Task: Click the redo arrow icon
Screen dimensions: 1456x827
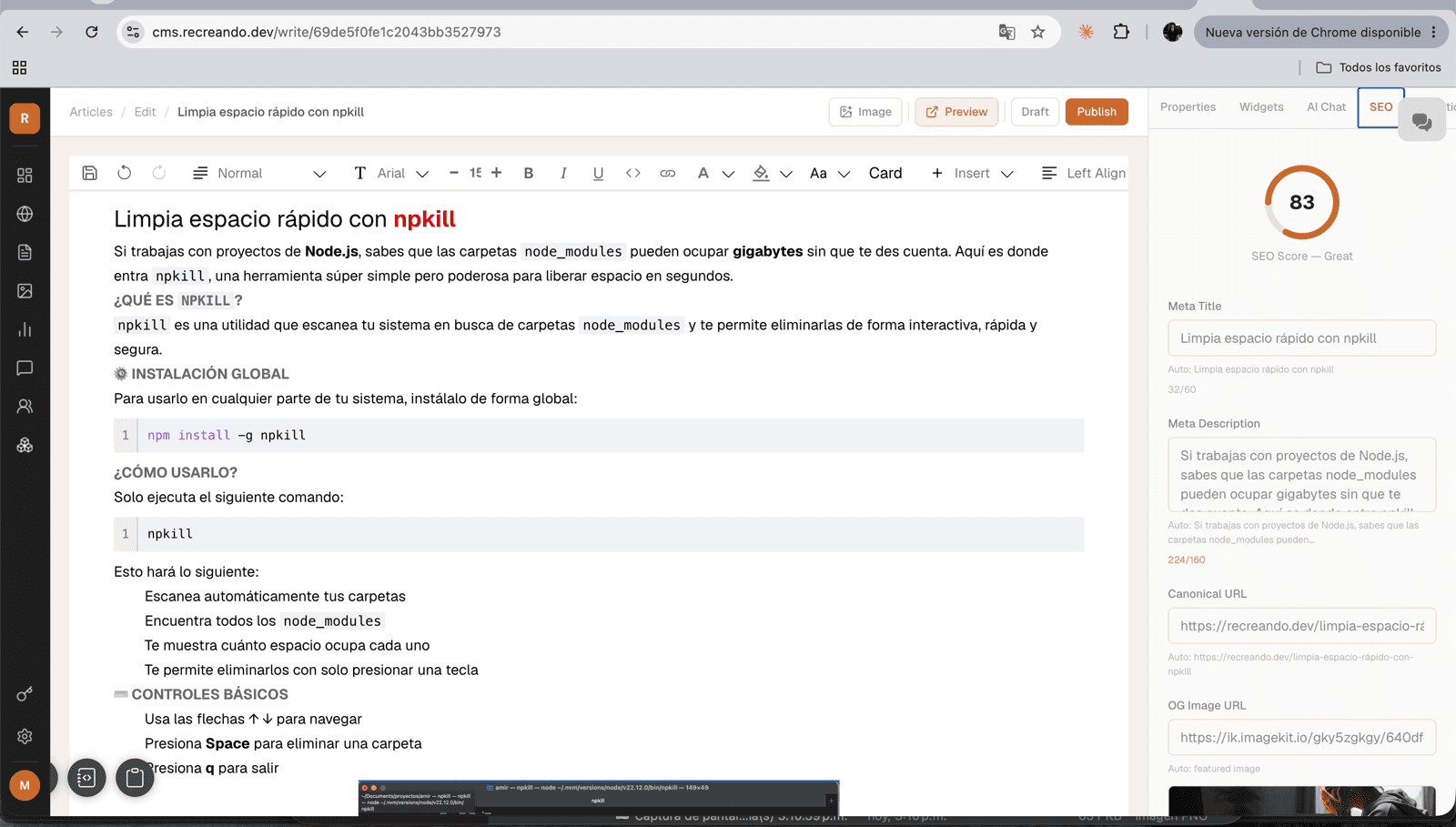Action: coord(159,173)
